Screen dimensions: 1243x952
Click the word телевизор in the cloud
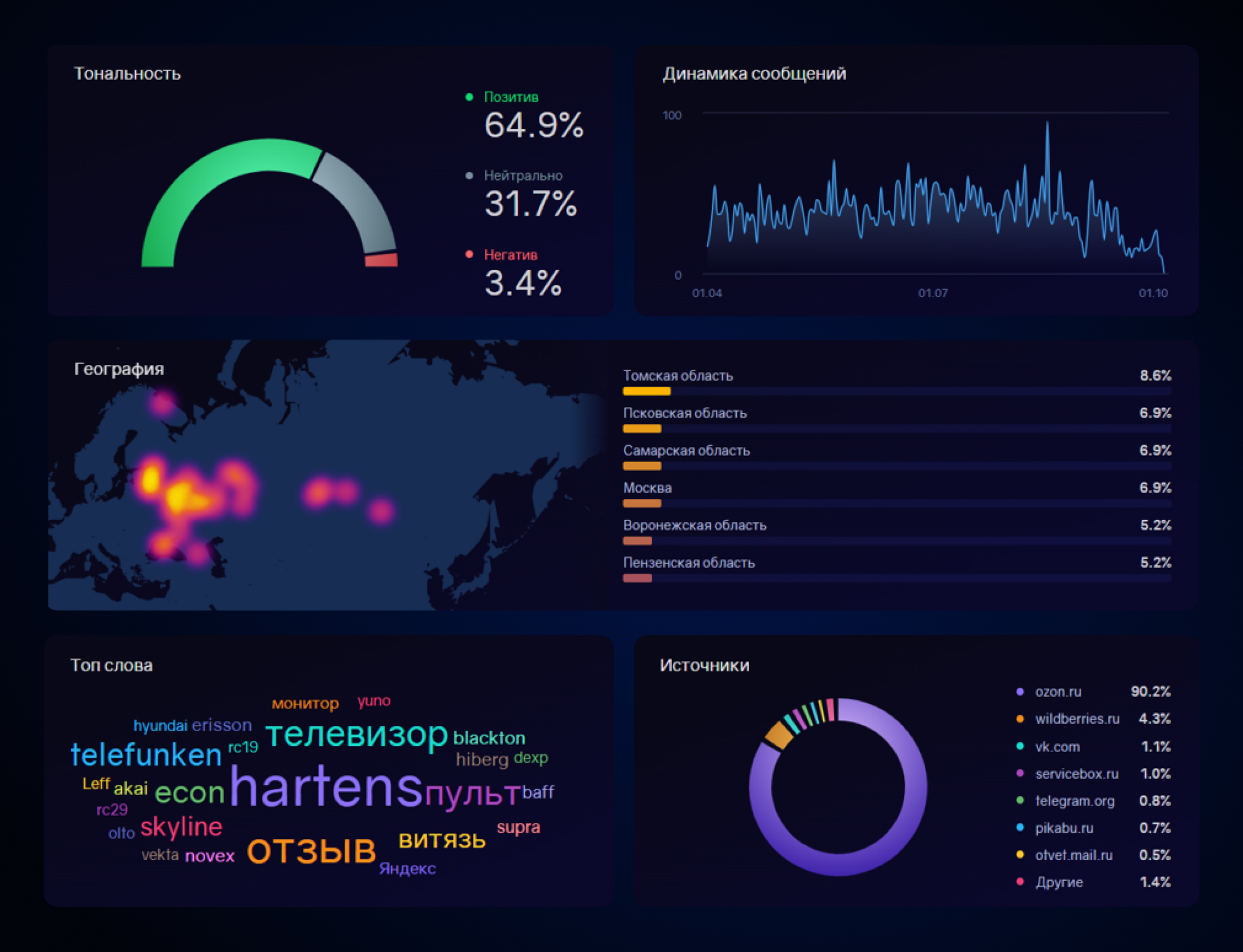point(357,734)
